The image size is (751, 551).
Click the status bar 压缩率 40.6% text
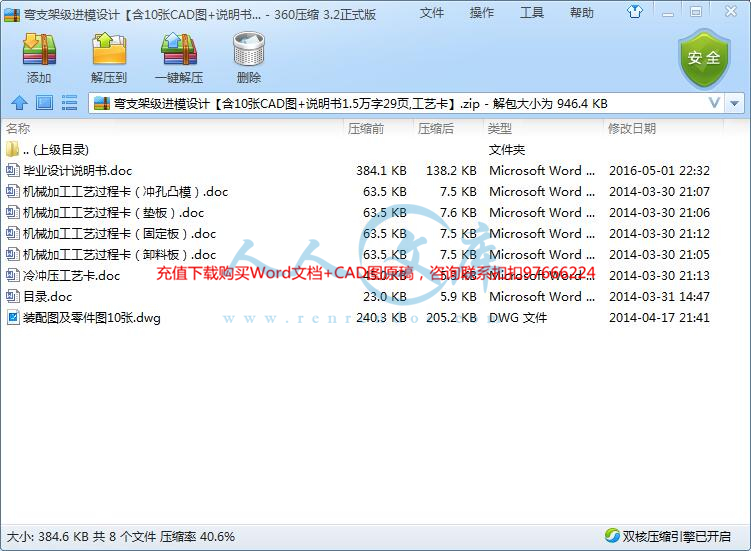(197, 536)
